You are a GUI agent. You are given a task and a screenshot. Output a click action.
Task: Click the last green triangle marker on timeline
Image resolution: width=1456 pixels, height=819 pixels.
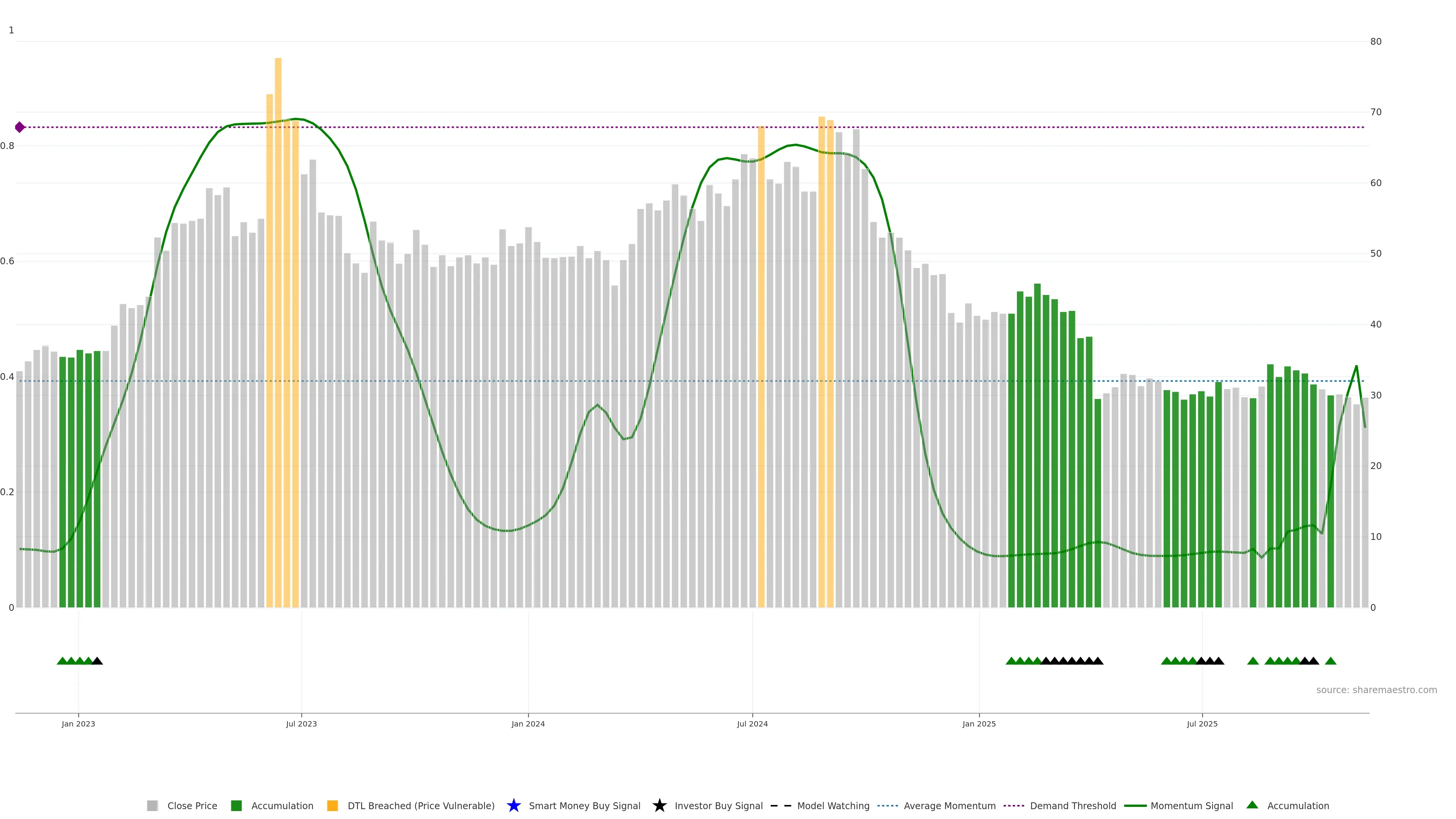point(1330,661)
